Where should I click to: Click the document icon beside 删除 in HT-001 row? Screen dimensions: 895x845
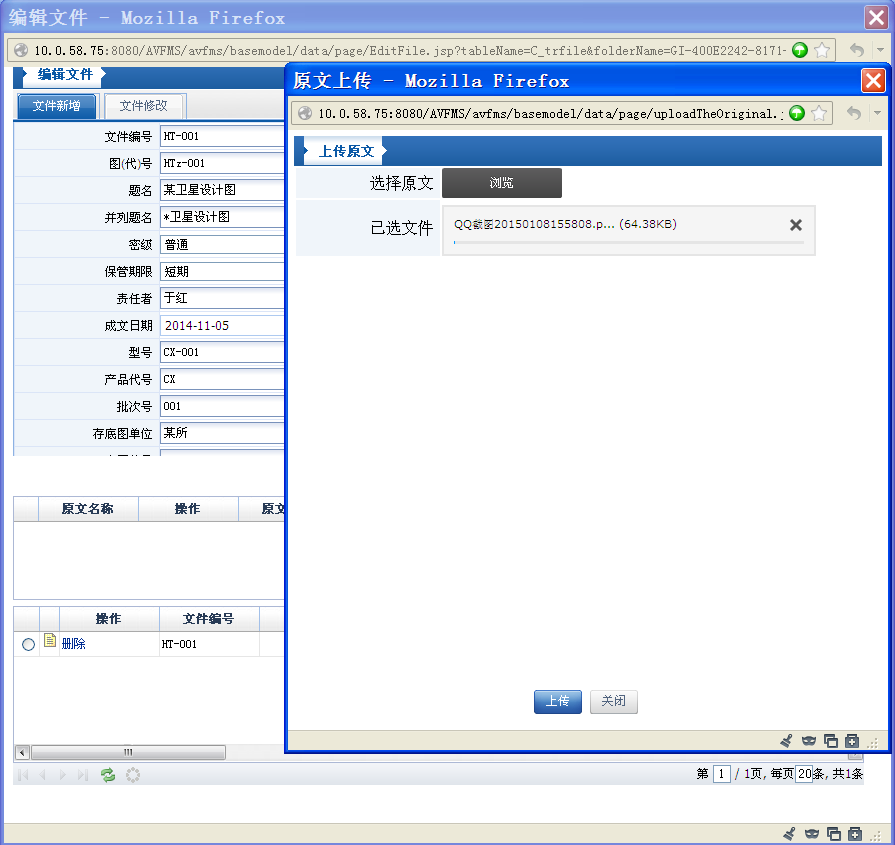(x=50, y=642)
